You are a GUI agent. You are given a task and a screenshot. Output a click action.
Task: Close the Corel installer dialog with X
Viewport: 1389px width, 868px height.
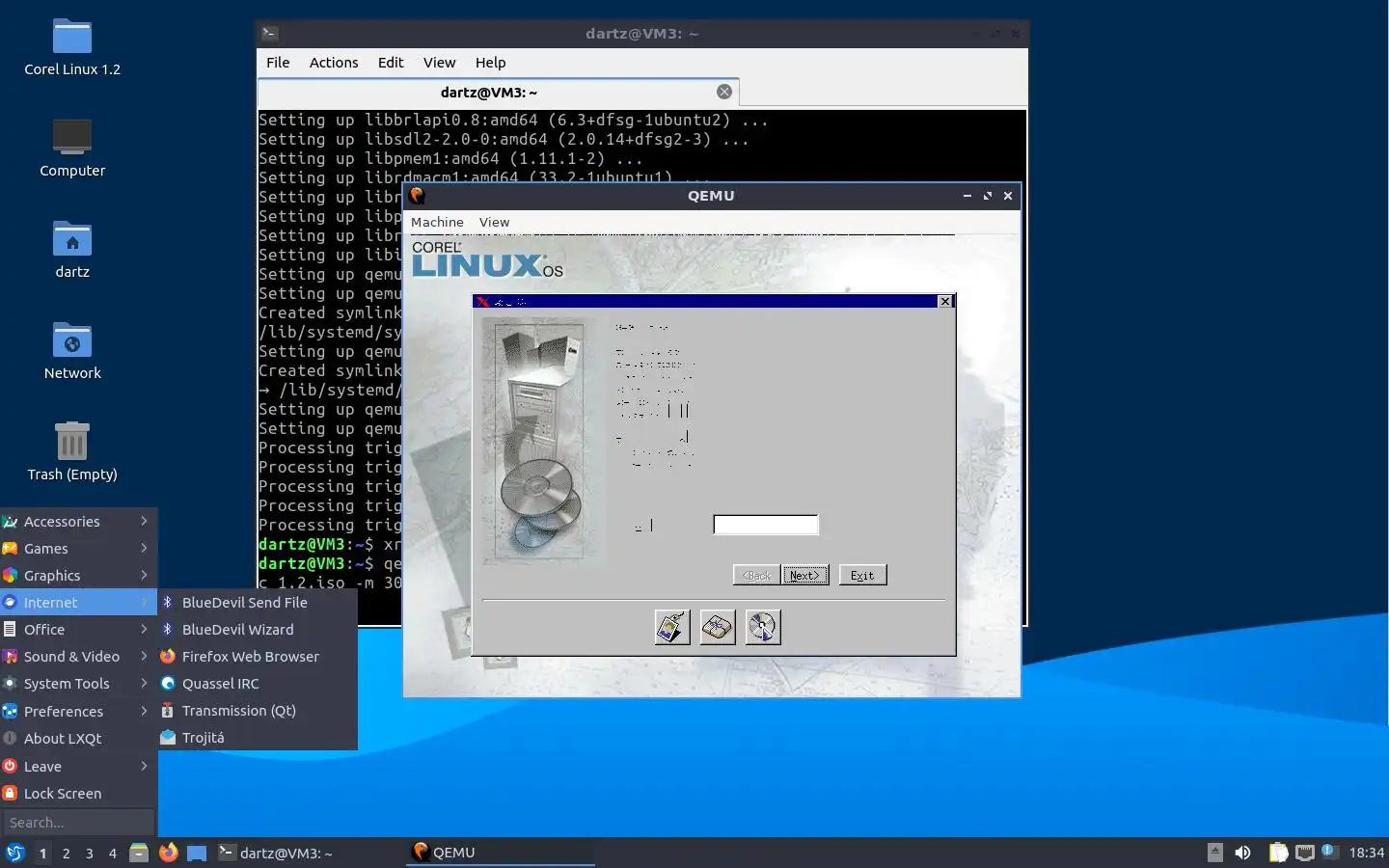945,301
